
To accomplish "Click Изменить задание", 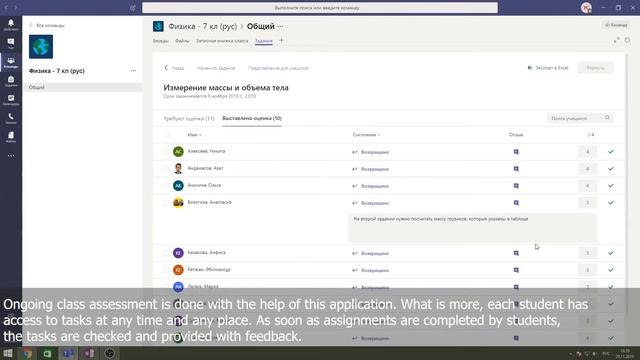I will (216, 68).
